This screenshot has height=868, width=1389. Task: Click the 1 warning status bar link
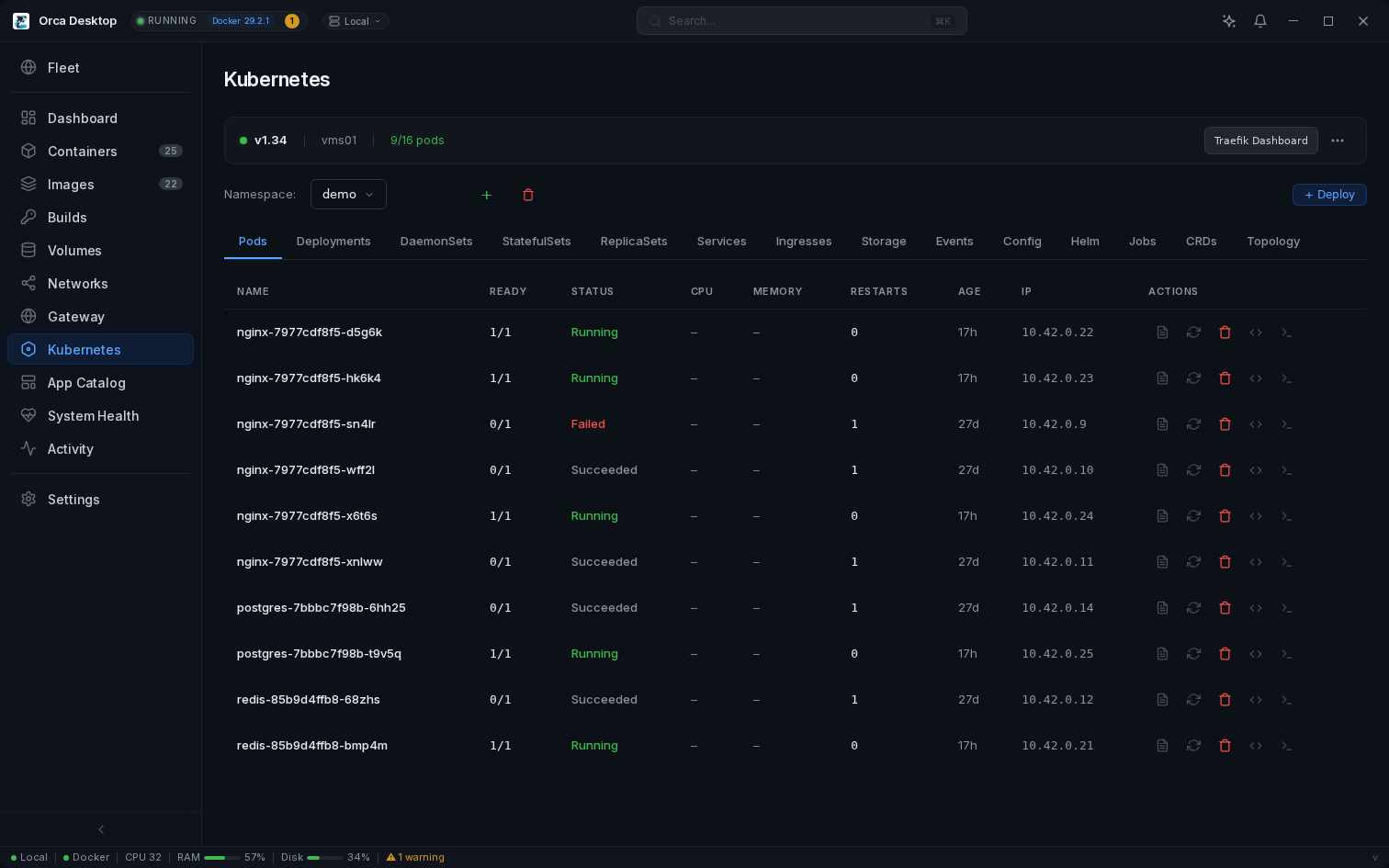(415, 858)
